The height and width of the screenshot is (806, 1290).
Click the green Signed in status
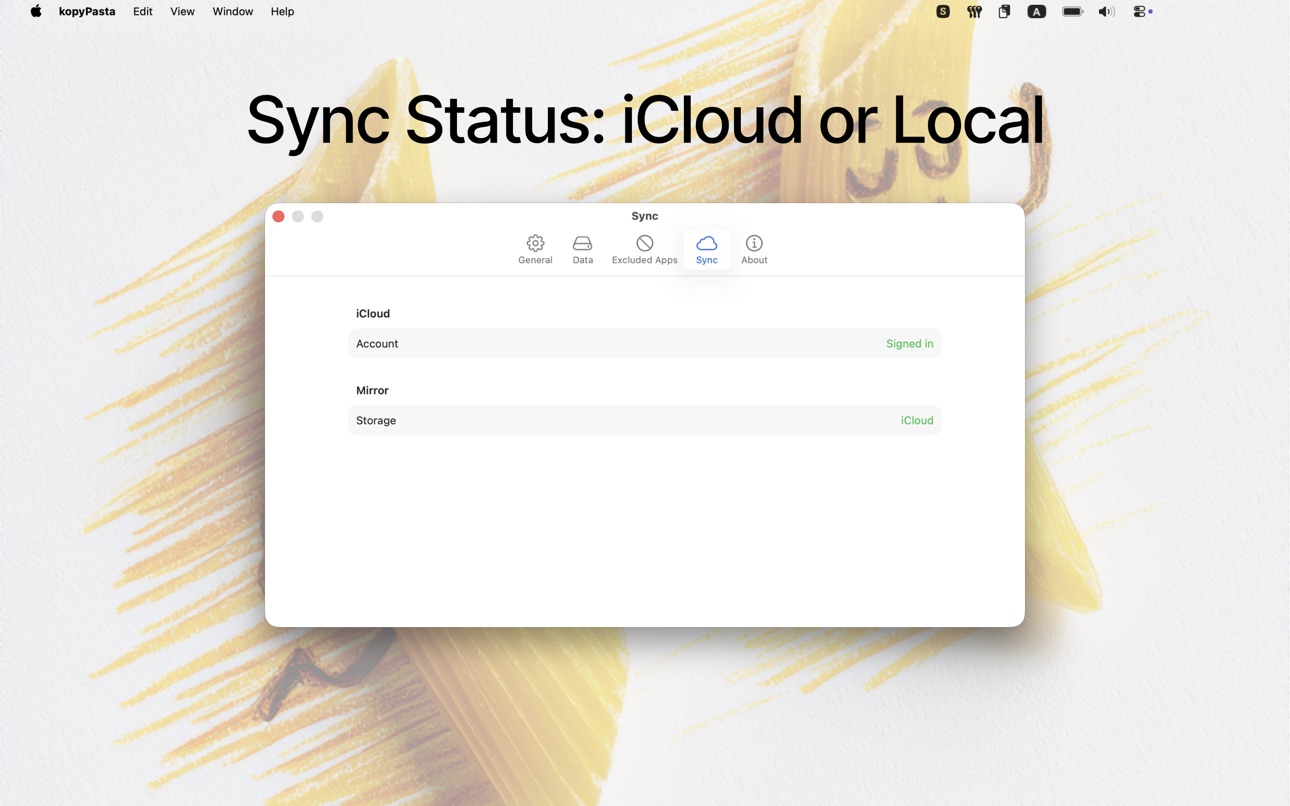909,344
